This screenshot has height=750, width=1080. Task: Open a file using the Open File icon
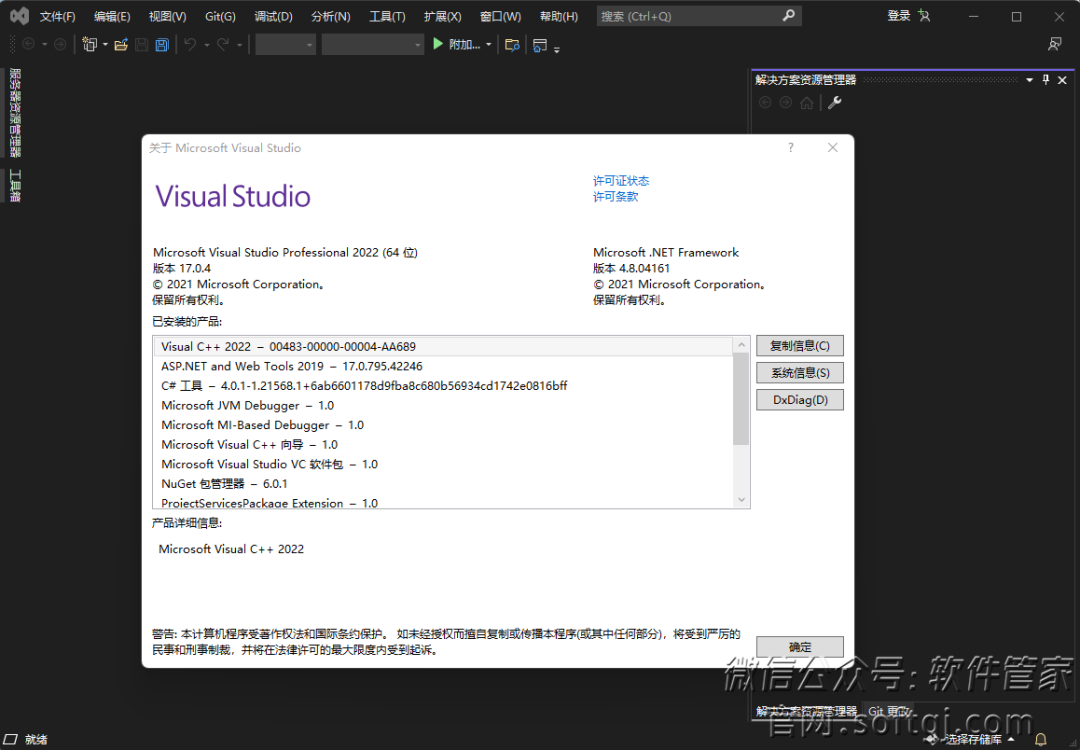(x=122, y=44)
